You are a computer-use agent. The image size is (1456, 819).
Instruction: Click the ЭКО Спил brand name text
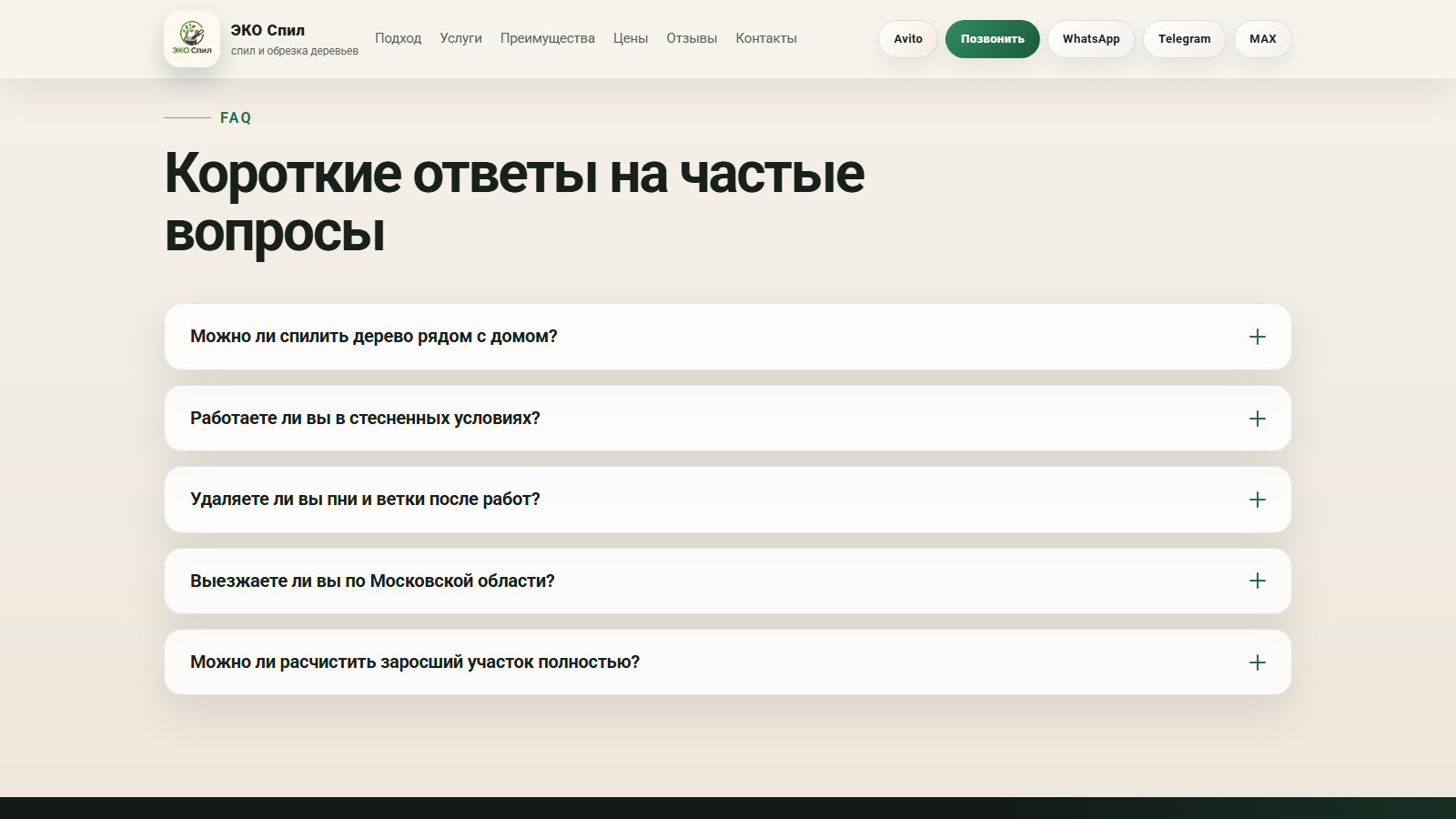[x=268, y=30]
